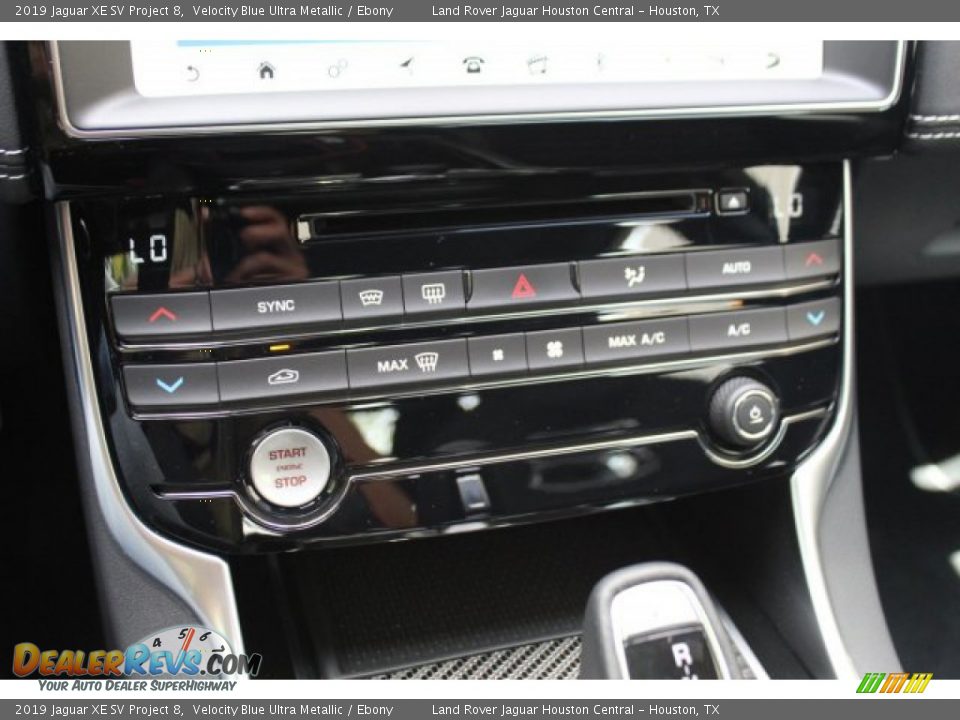The height and width of the screenshot is (720, 960).
Task: Tap the phone icon on the touchscreen
Action: click(x=473, y=64)
